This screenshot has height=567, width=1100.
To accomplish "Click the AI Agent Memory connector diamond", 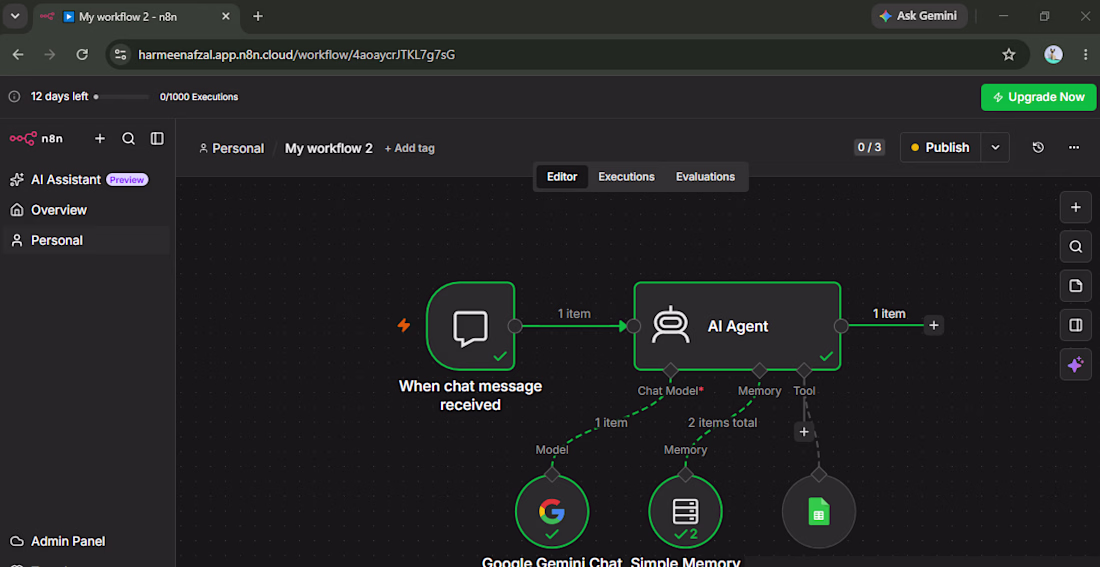I will point(759,370).
